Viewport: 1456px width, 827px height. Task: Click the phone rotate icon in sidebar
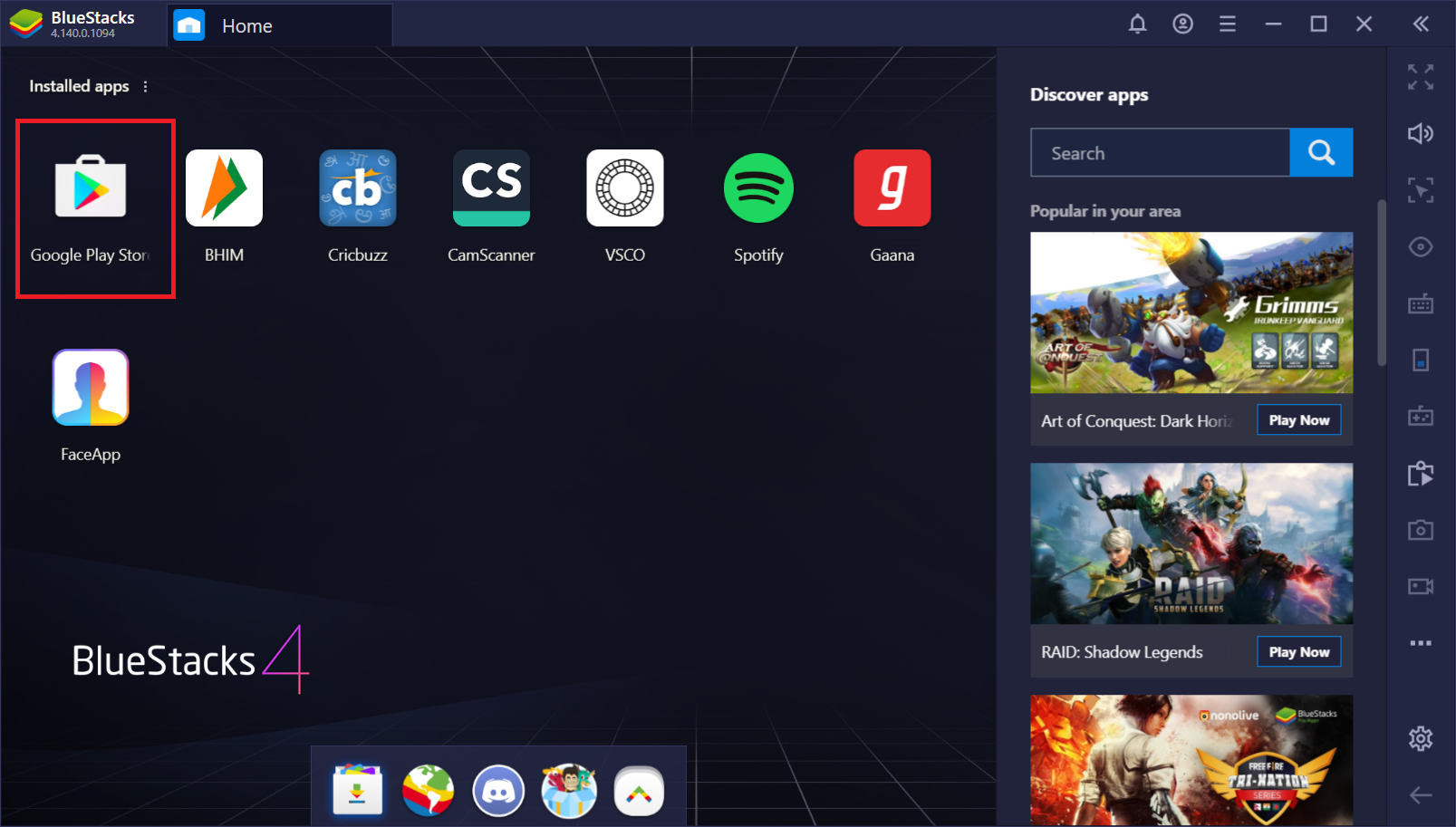1421,361
